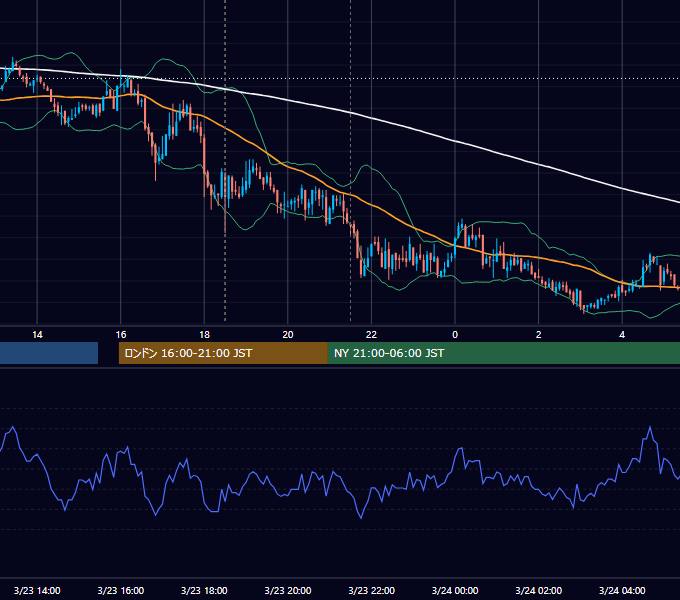
Task: Click the 3/23 16:00 time label
Action: click(x=121, y=590)
